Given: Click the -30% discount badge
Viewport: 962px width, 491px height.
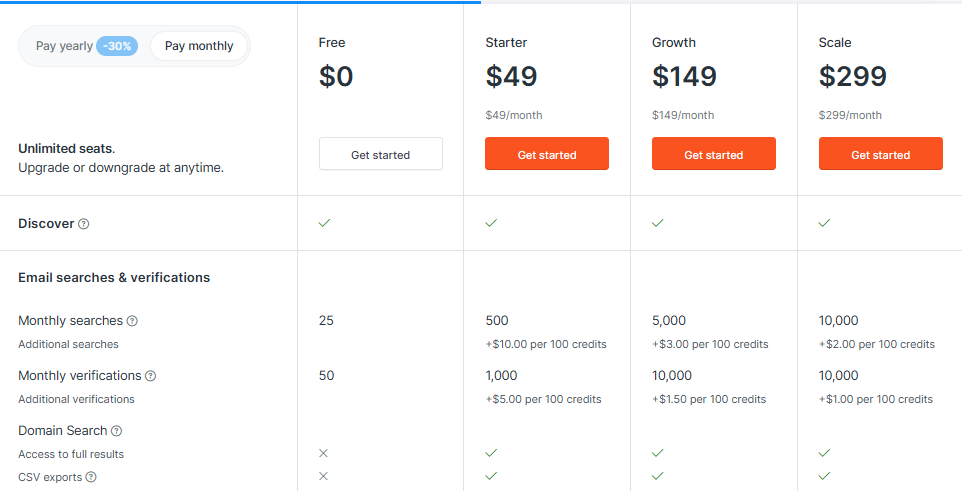Looking at the screenshot, I should (117, 46).
